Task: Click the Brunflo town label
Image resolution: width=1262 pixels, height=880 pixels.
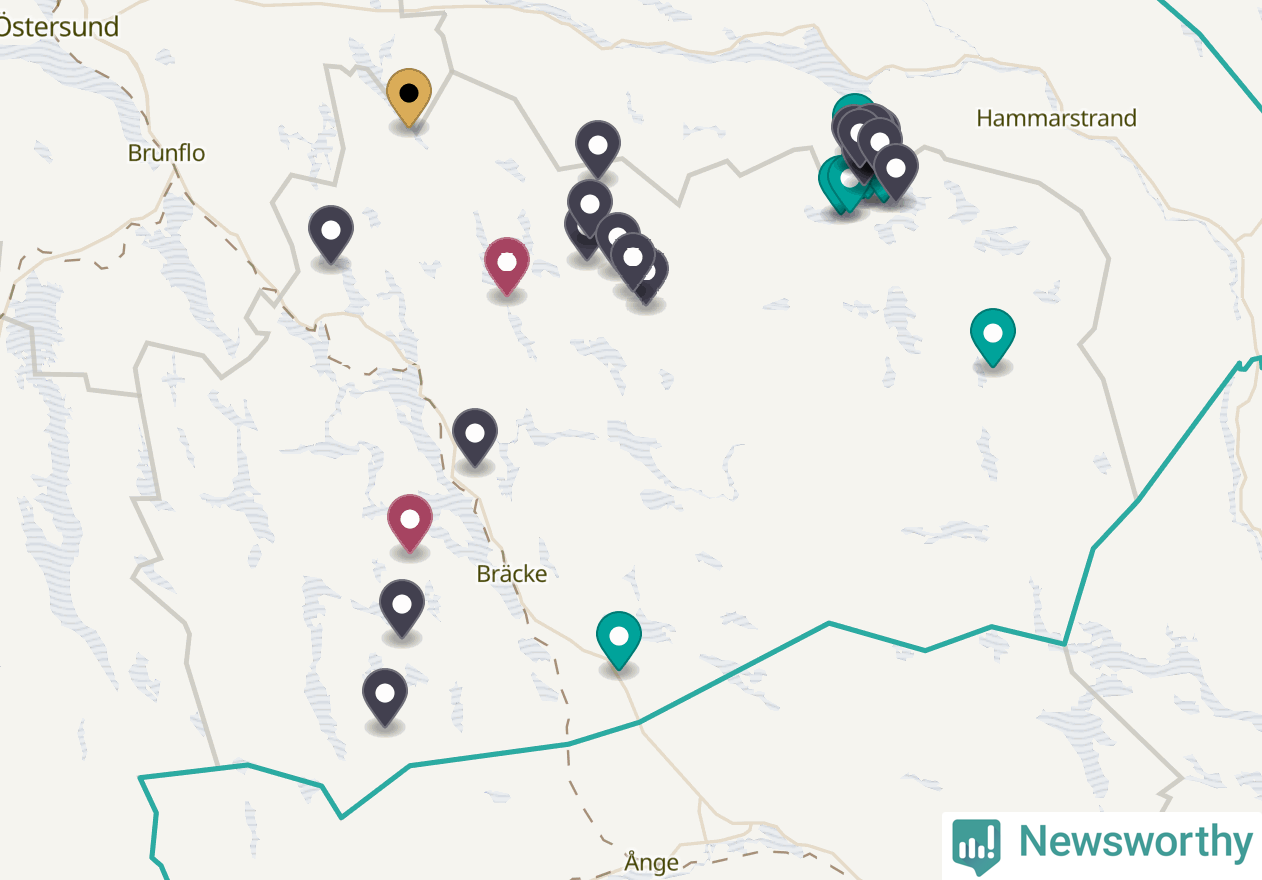Action: tap(166, 153)
